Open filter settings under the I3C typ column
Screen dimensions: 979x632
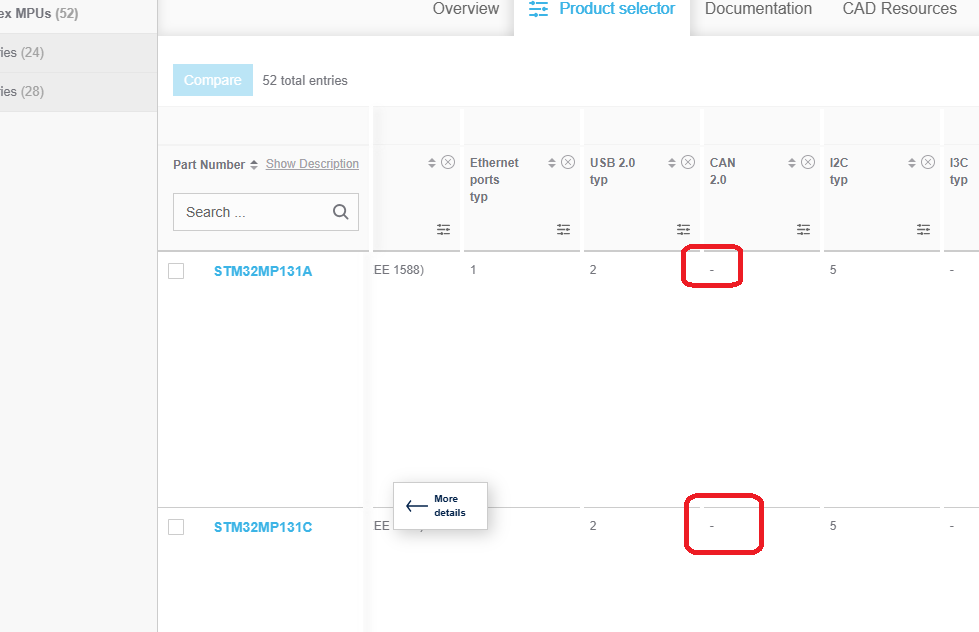[975, 229]
